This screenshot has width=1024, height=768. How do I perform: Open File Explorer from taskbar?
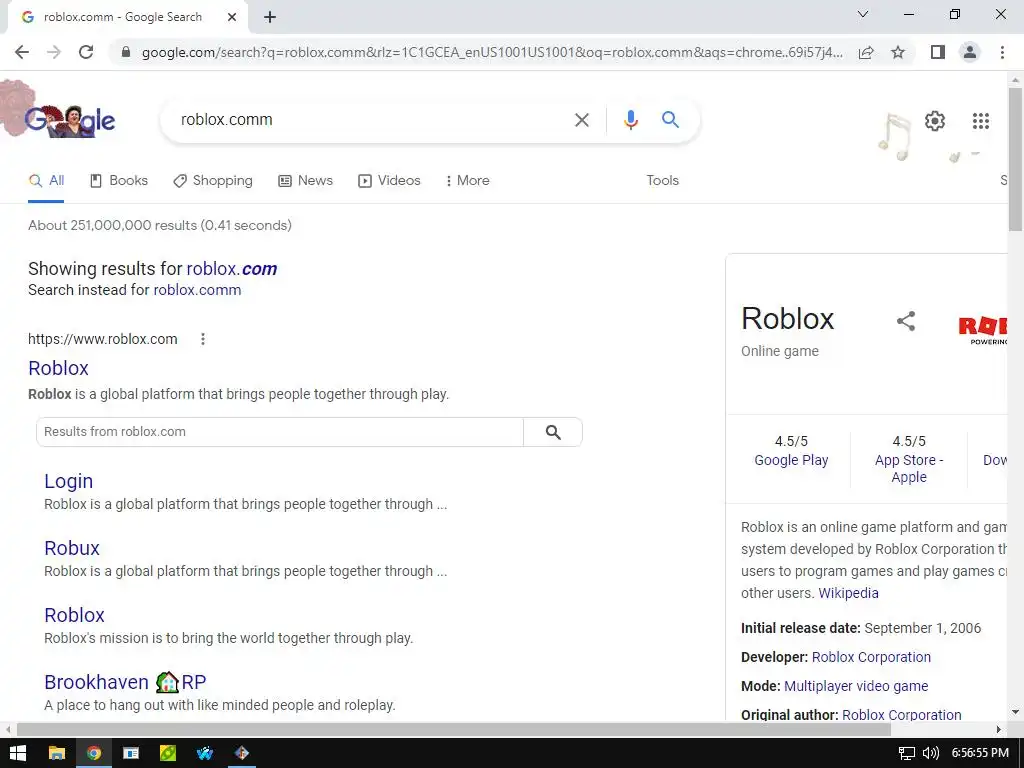57,753
